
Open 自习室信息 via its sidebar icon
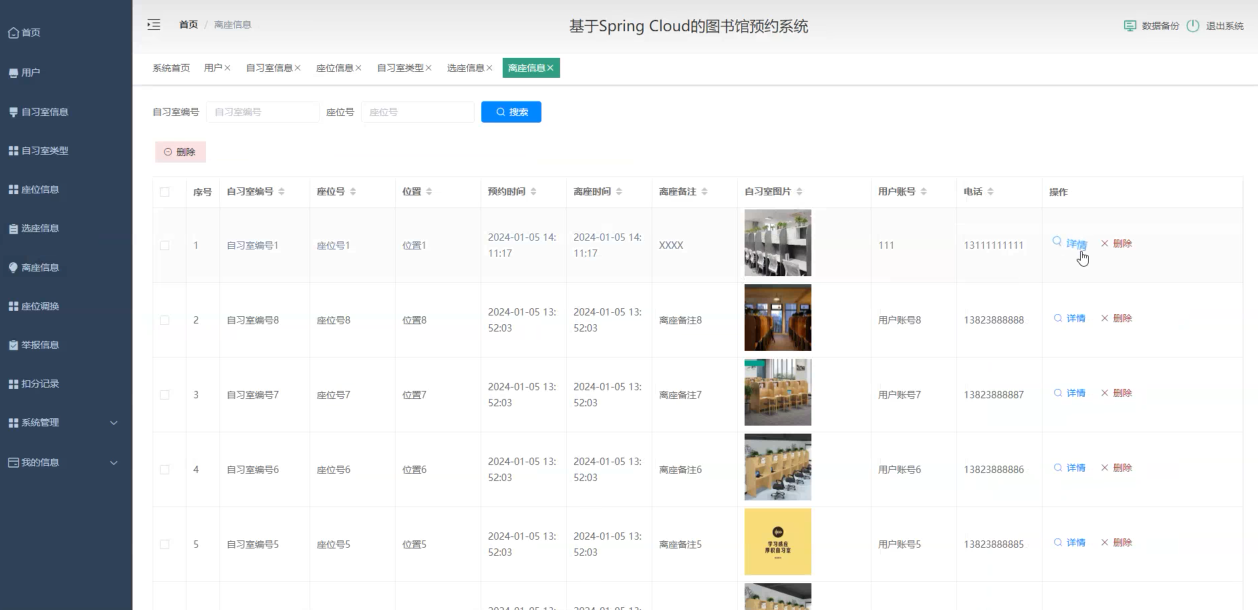13,112
